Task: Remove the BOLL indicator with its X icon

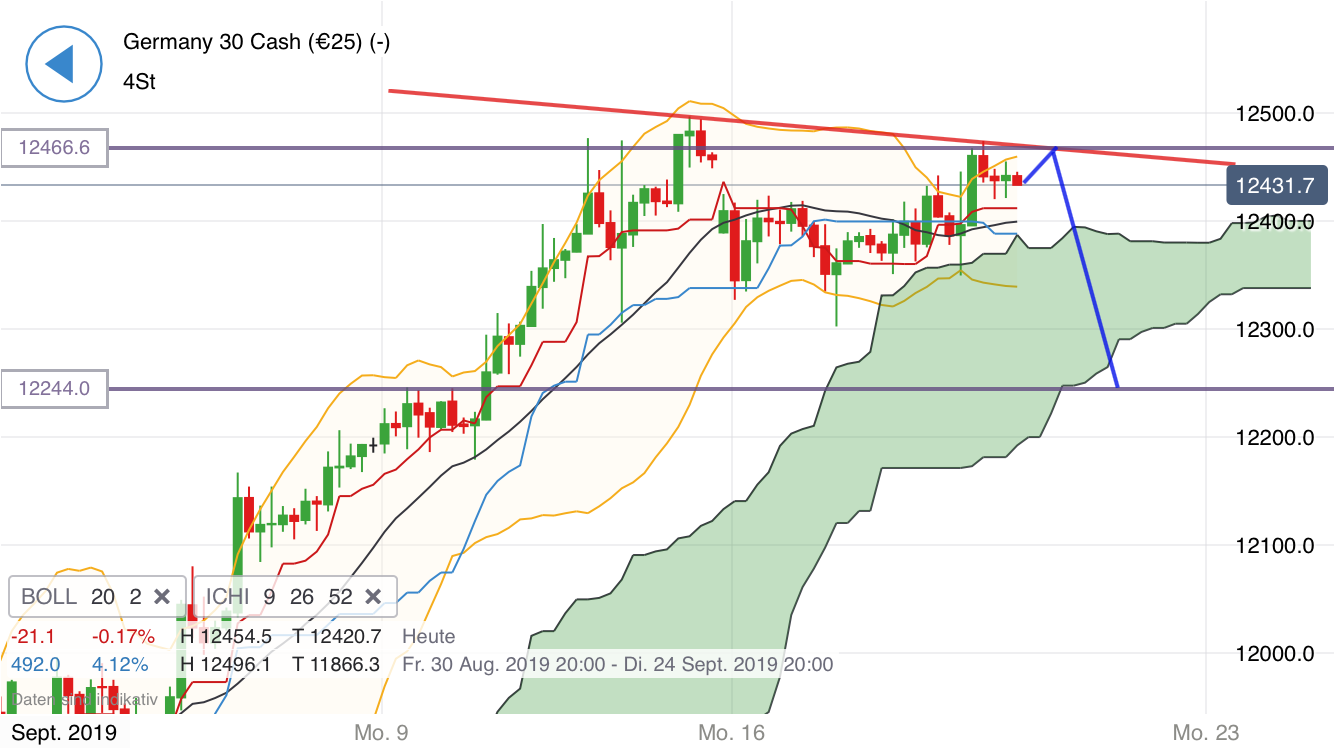Action: tap(163, 596)
